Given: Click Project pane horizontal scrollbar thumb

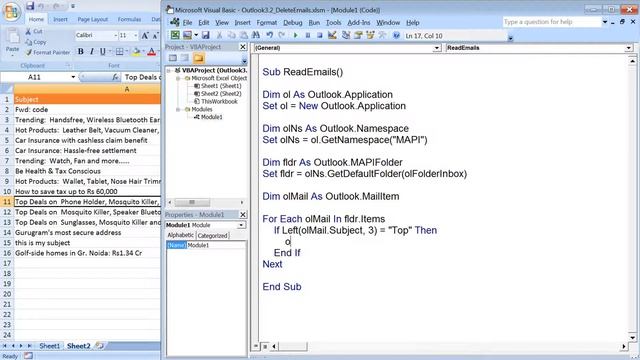Looking at the screenshot, I should pos(192,202).
